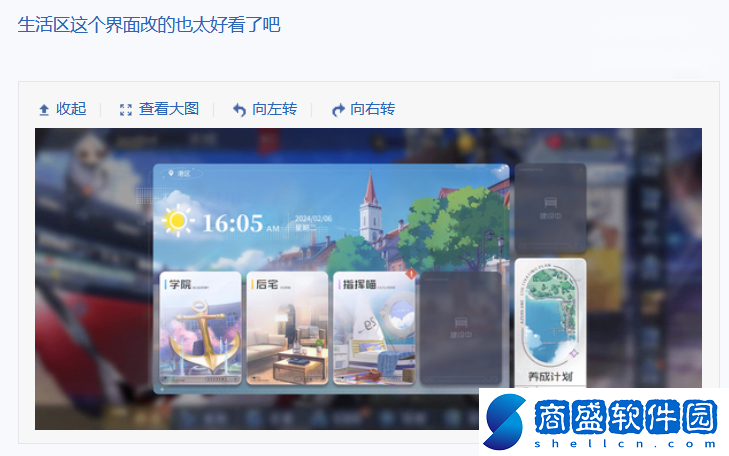Click the greyed 建设中 card above 养成计划

(550, 208)
